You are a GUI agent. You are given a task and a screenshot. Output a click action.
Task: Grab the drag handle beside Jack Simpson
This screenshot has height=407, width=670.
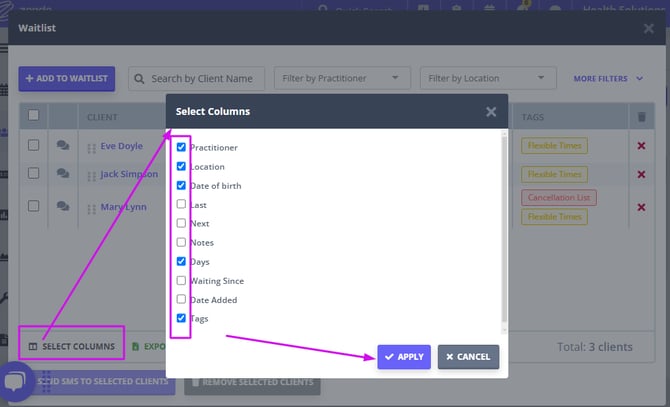91,176
